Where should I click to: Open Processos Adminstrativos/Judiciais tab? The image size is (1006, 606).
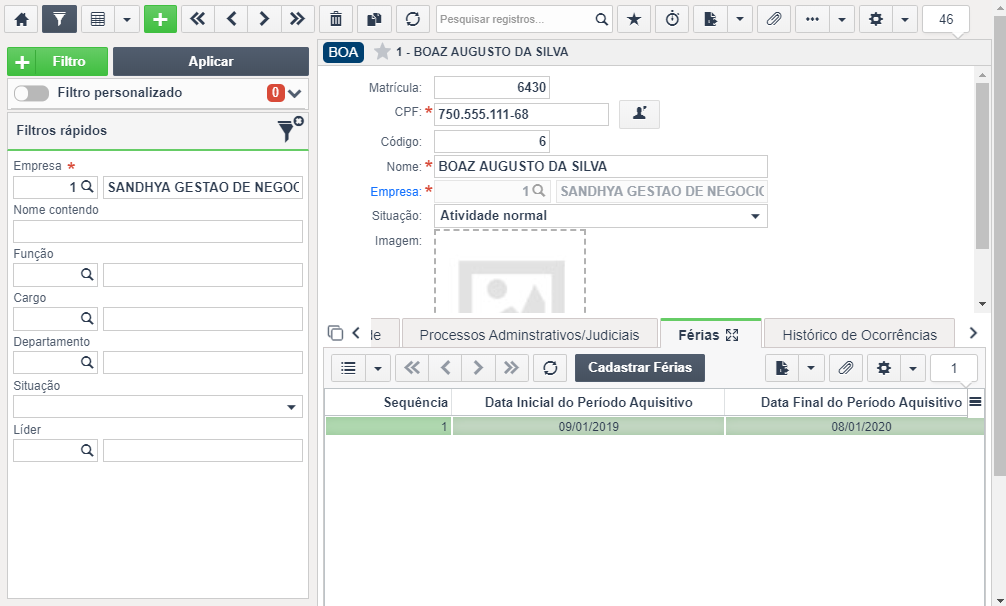pyautogui.click(x=529, y=335)
